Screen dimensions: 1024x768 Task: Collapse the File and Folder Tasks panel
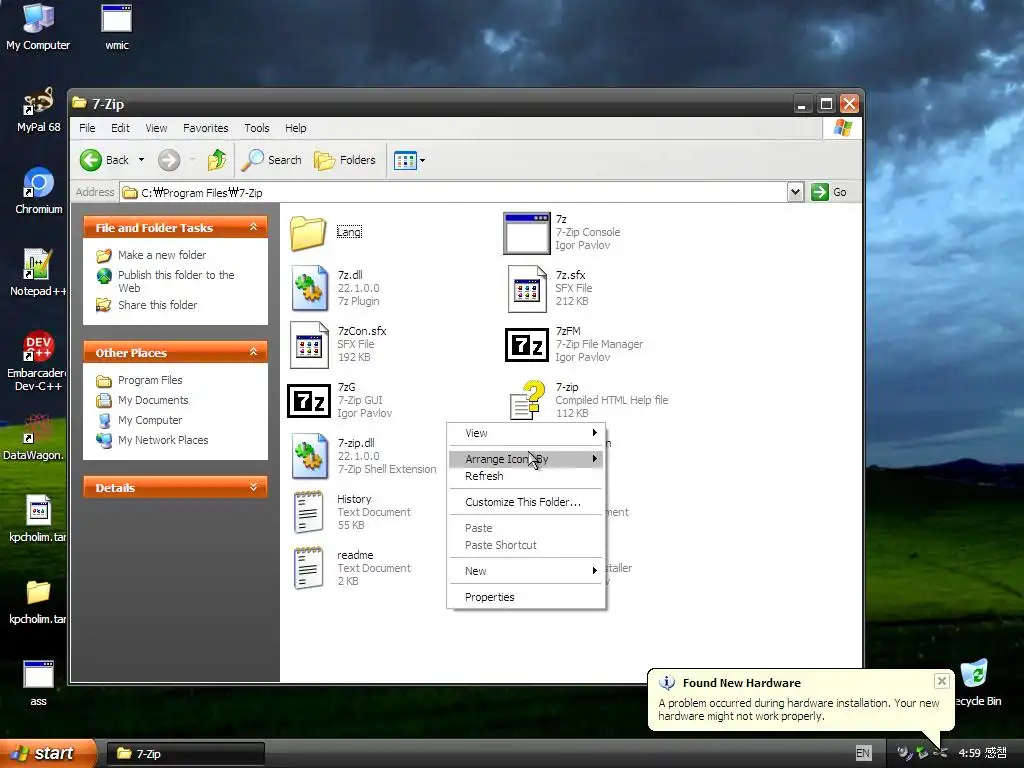tap(253, 227)
